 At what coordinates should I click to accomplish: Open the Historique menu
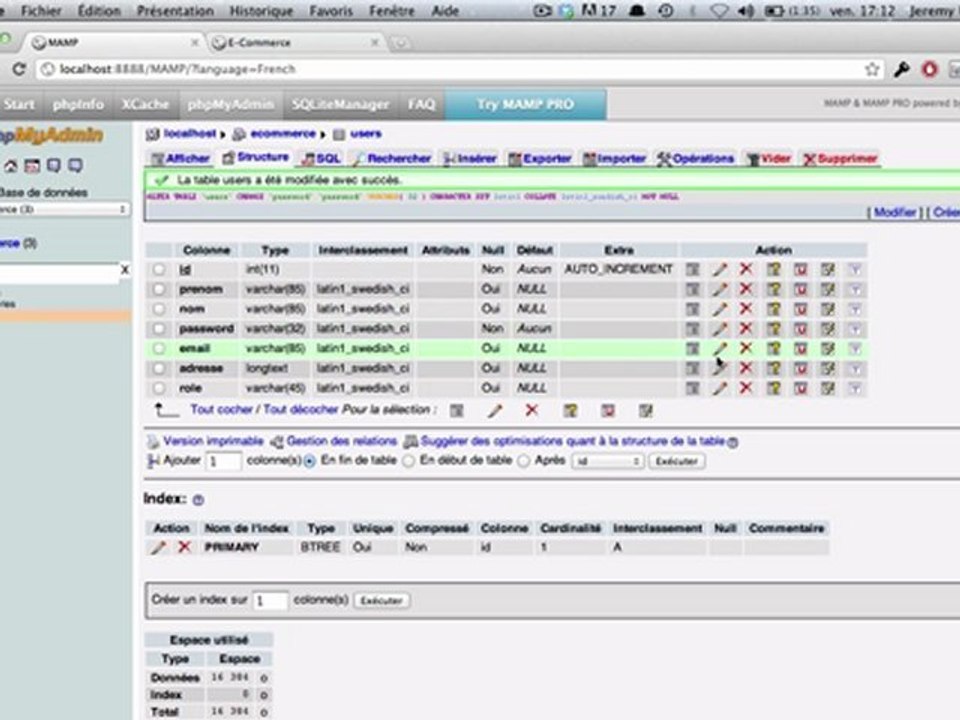pos(261,11)
